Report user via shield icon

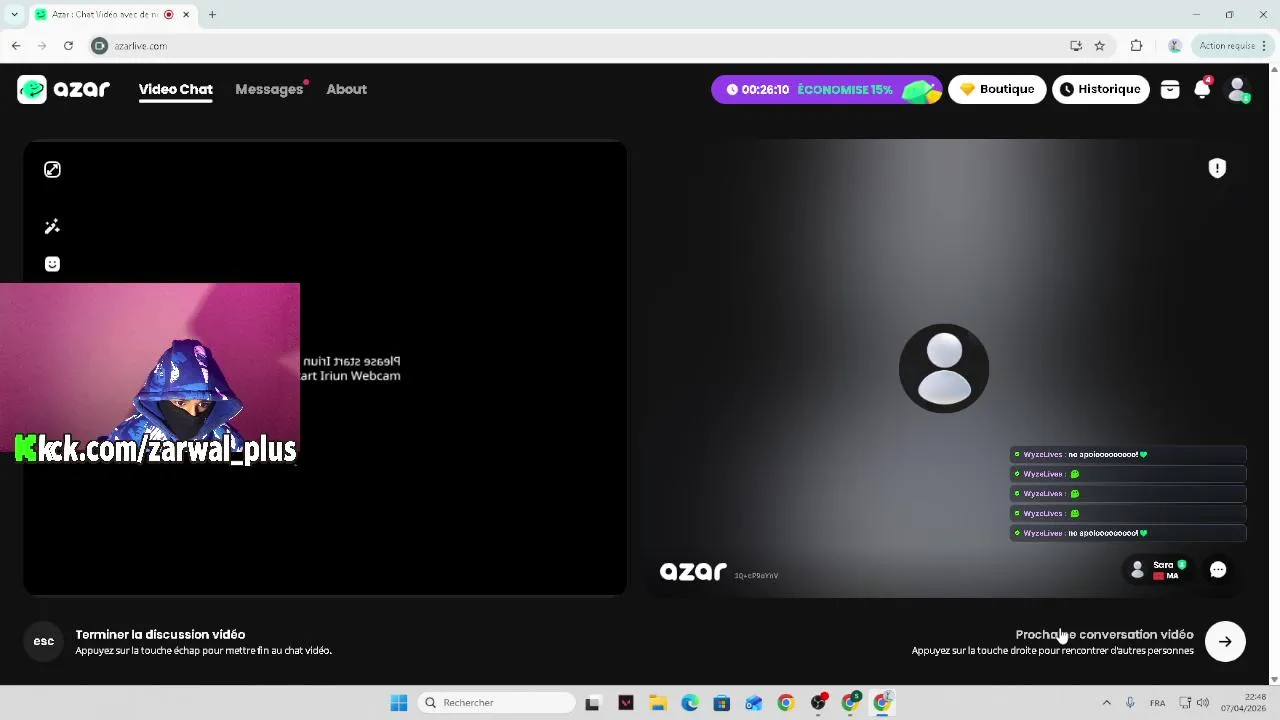tap(1217, 168)
